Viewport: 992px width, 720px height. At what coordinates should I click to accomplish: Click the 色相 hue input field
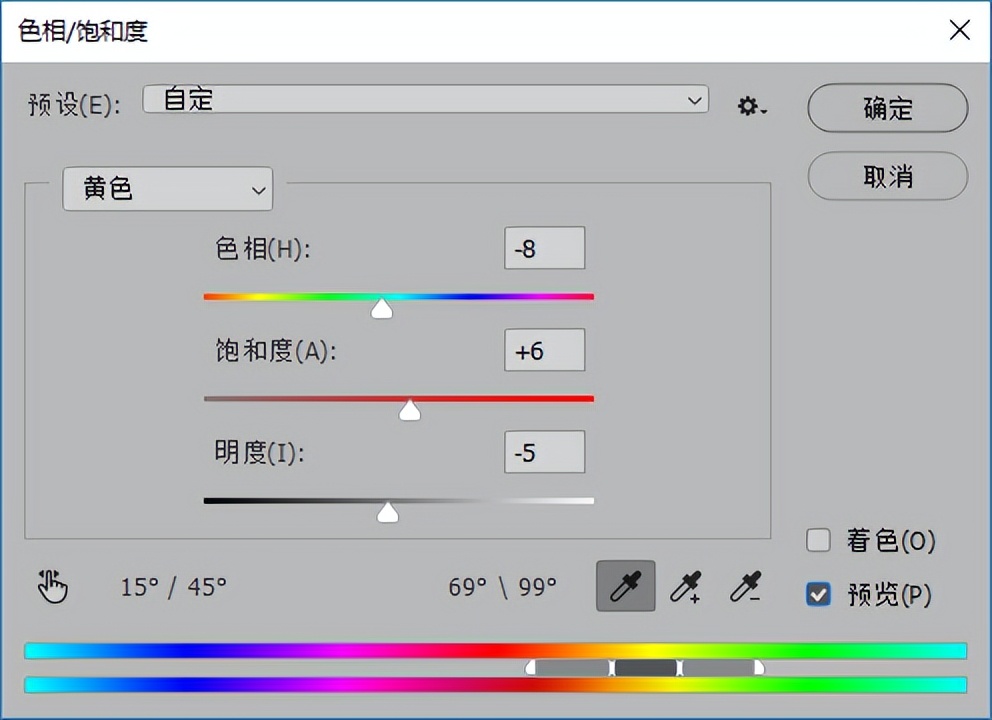[544, 248]
